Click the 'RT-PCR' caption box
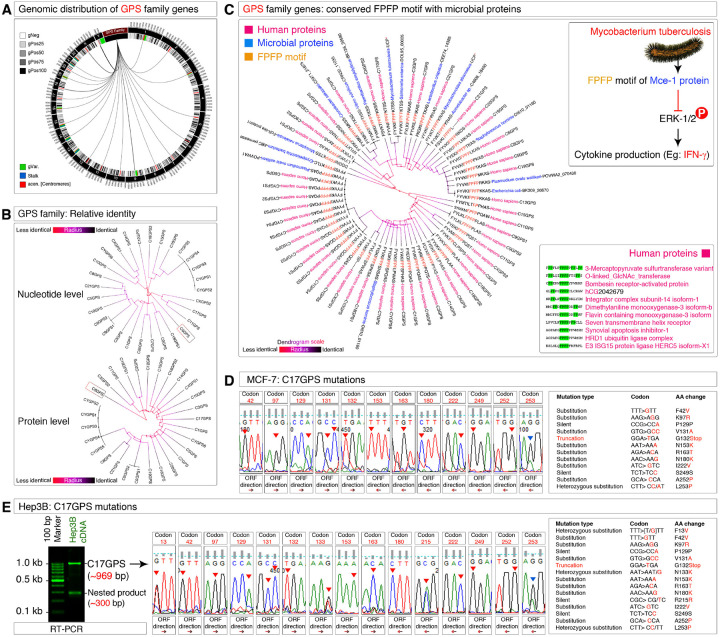The image size is (720, 637). 80,628
